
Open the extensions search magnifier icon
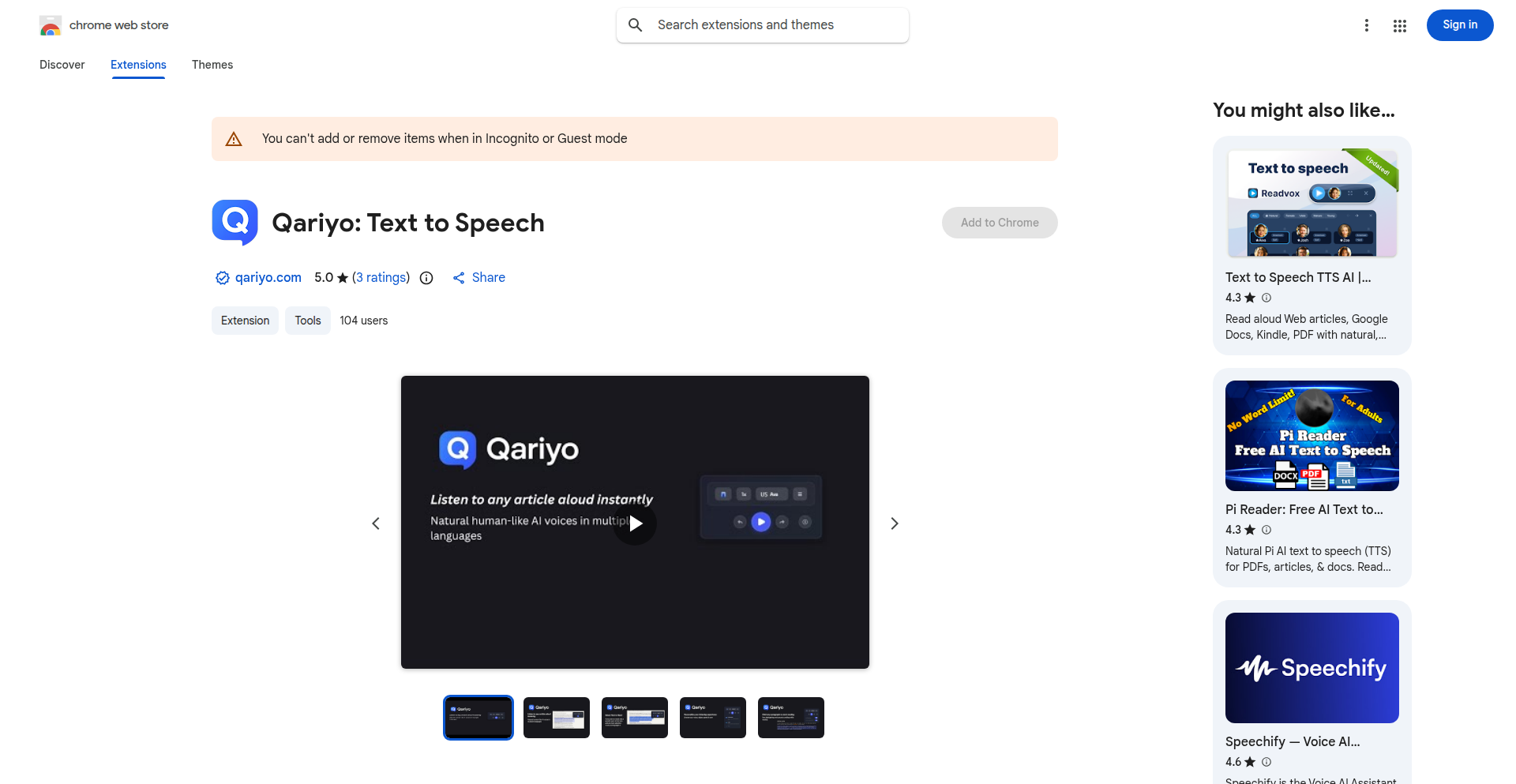click(635, 24)
